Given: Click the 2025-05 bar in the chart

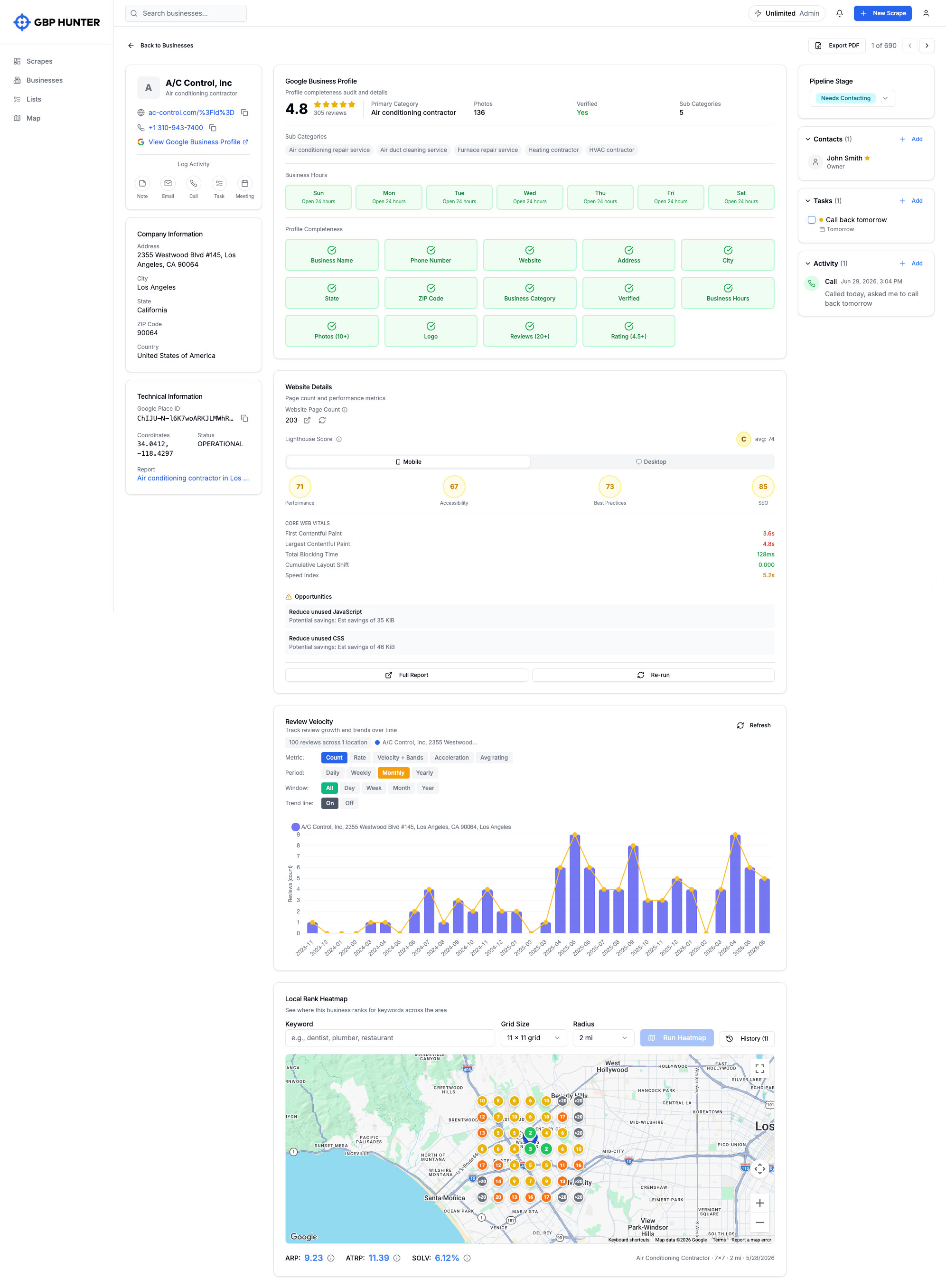Looking at the screenshot, I should tap(575, 884).
